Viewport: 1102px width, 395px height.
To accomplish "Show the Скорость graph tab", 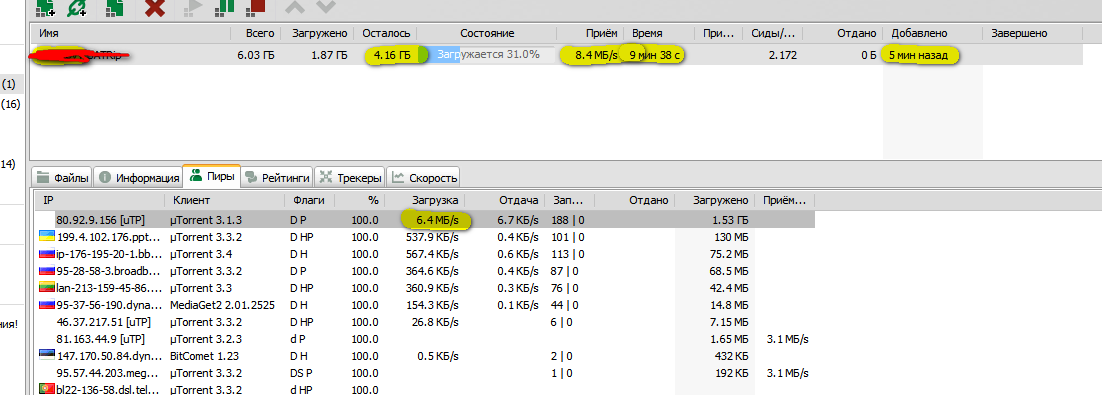I will [424, 177].
